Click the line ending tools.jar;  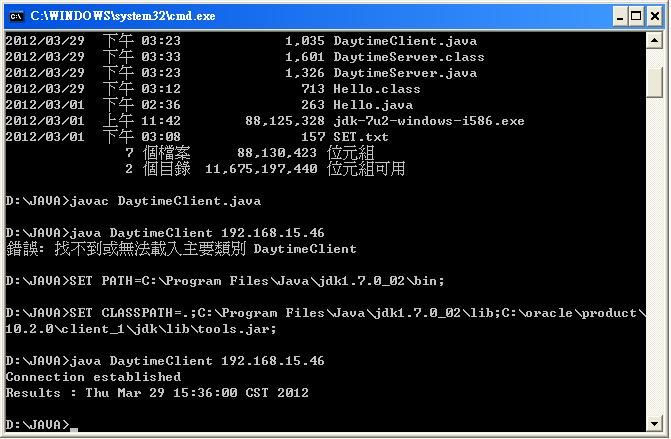click(x=141, y=329)
